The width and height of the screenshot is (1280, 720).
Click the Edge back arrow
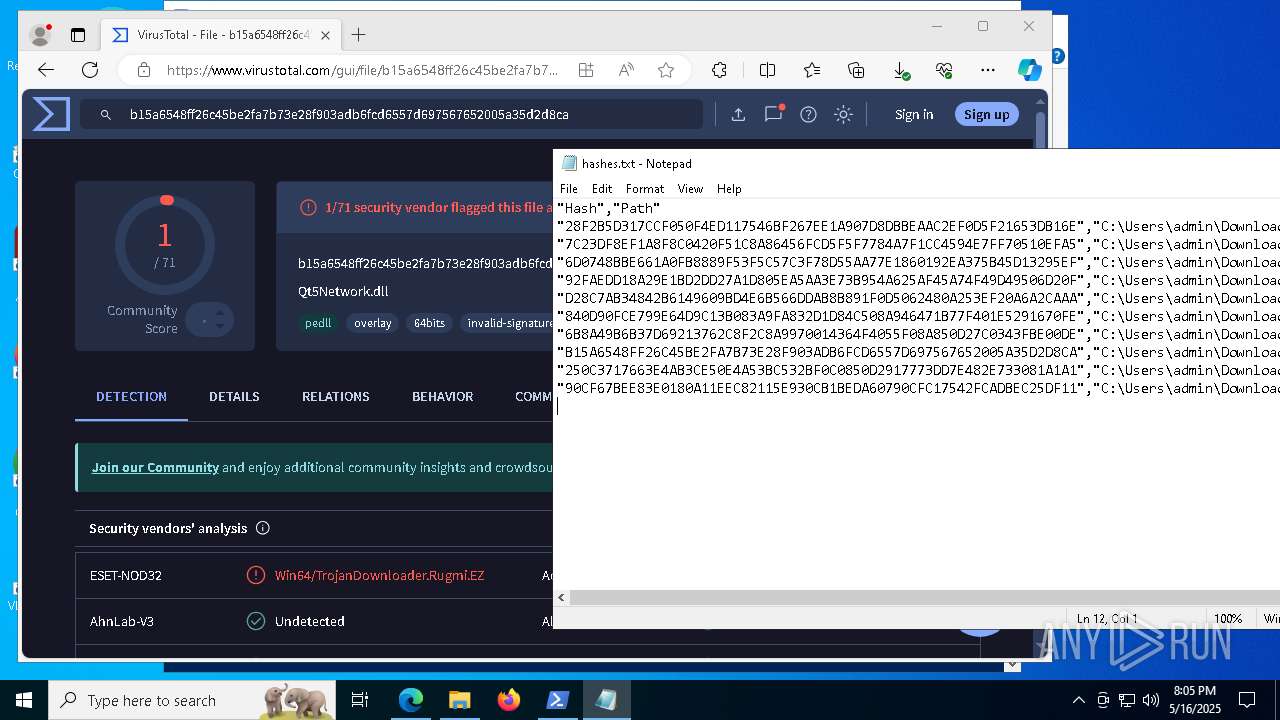[x=46, y=70]
